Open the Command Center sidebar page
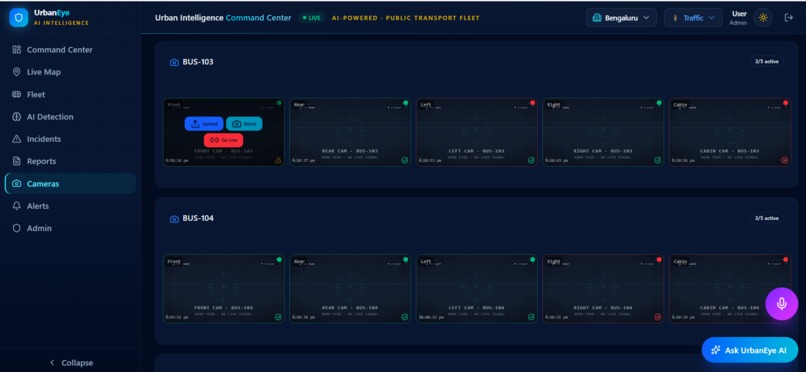Image resolution: width=806 pixels, height=372 pixels. [70, 50]
